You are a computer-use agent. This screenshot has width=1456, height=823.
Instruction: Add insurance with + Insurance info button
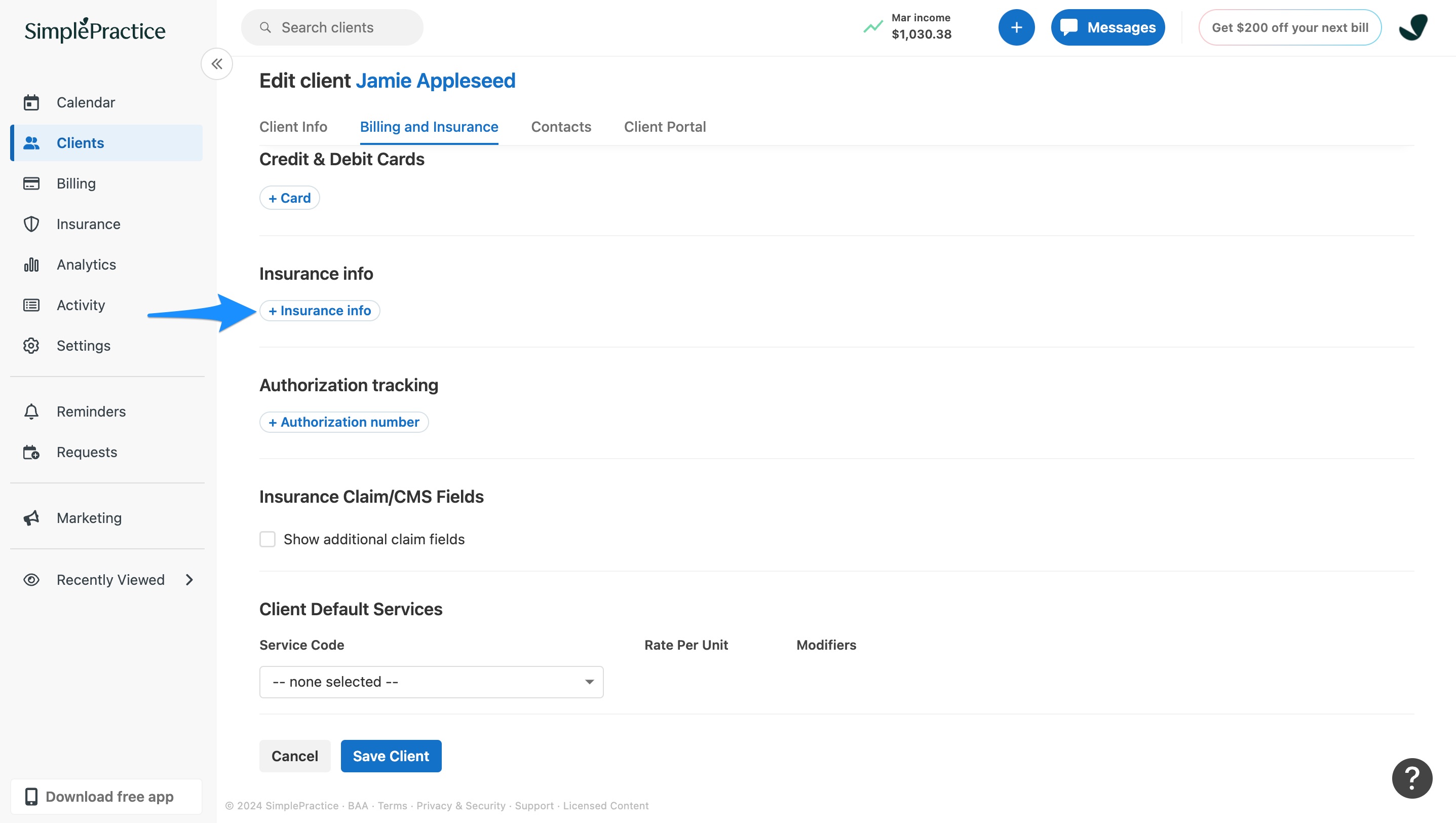point(319,310)
